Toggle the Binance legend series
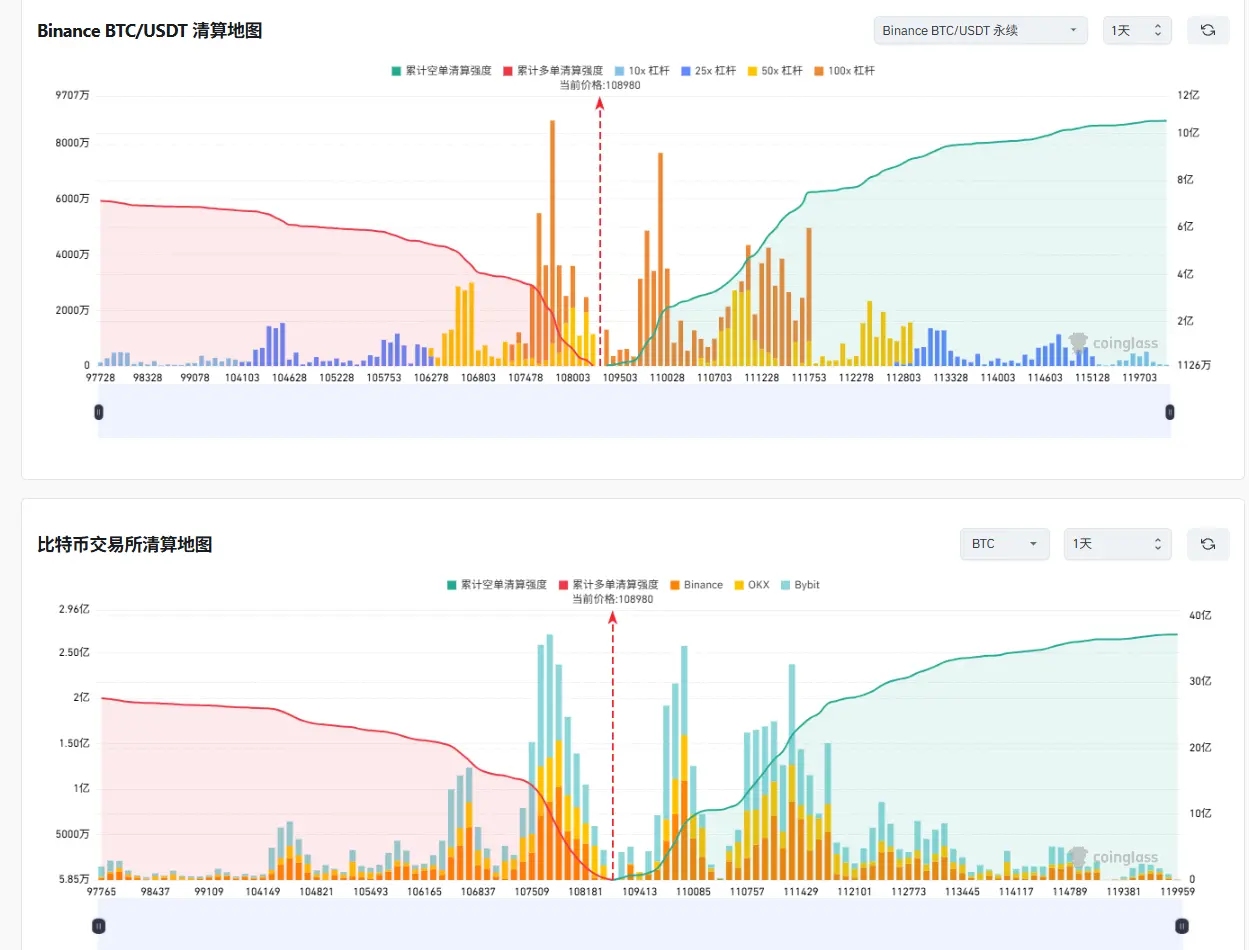Viewport: 1249px width, 950px height. [x=696, y=585]
